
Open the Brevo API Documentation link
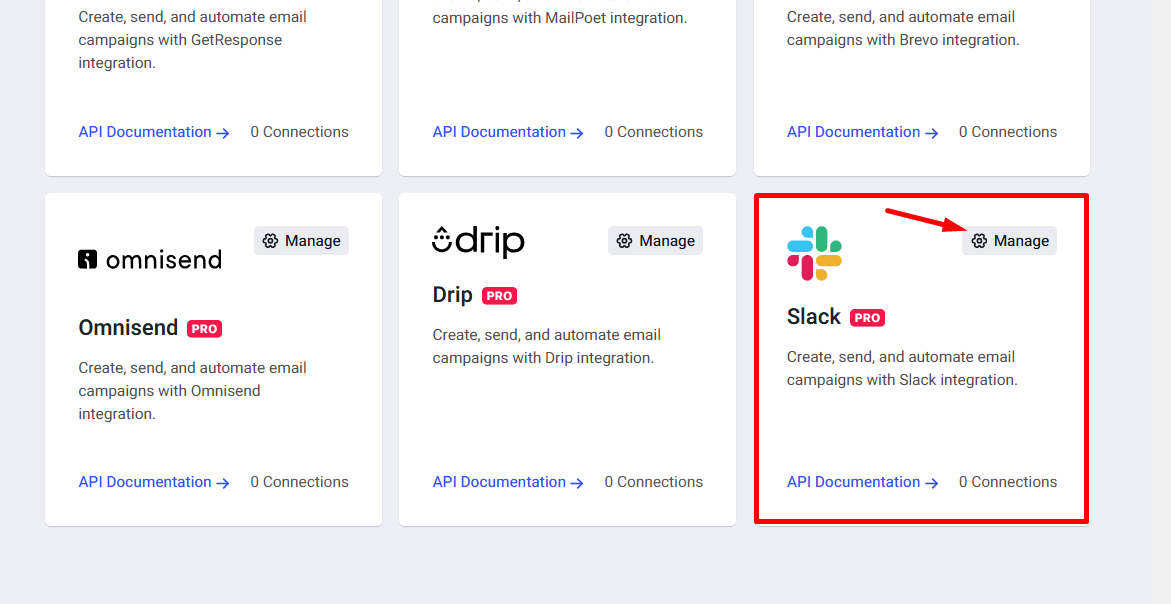pos(853,132)
